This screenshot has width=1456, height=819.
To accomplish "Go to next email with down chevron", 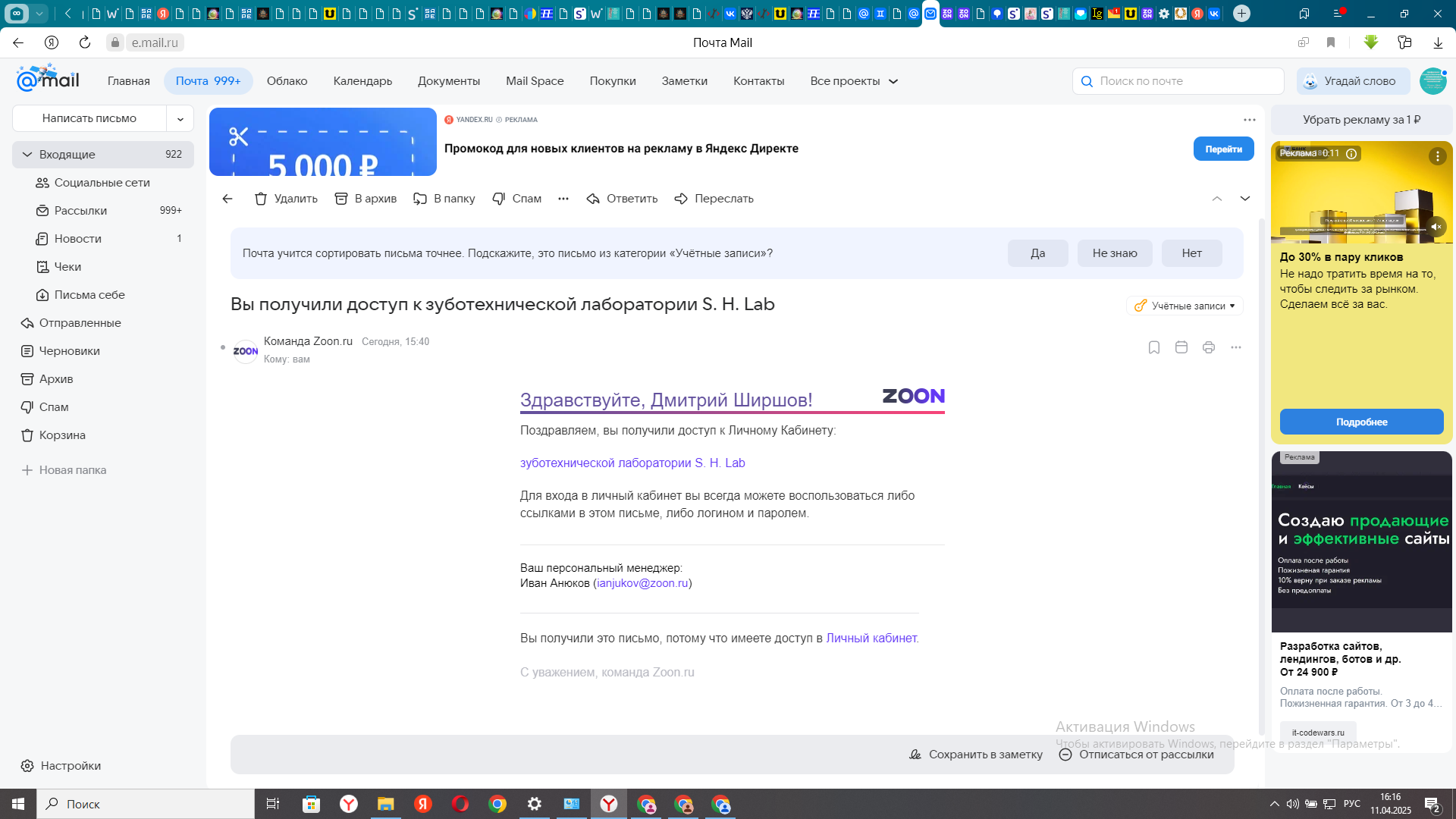I will pyautogui.click(x=1245, y=199).
